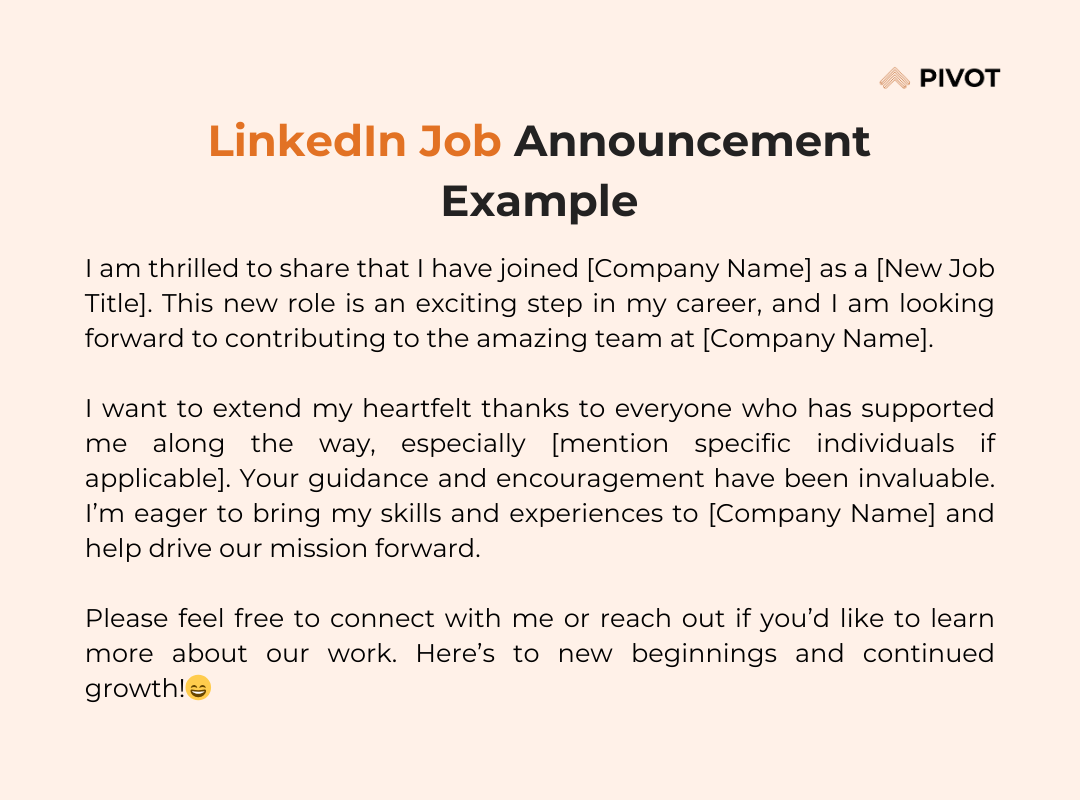Click the words 'new beginnings'
The image size is (1080, 800).
tap(667, 653)
